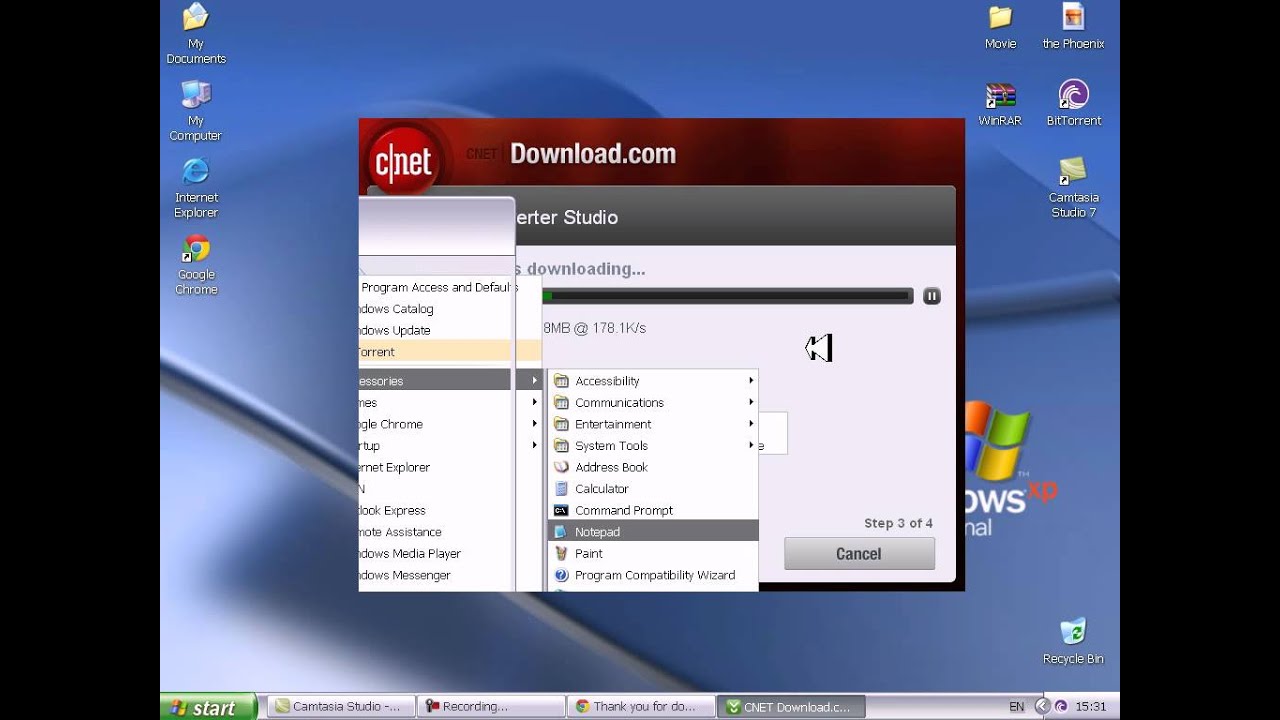Launch WinRAR desktop shortcut
This screenshot has height=720, width=1280.
1000,104
